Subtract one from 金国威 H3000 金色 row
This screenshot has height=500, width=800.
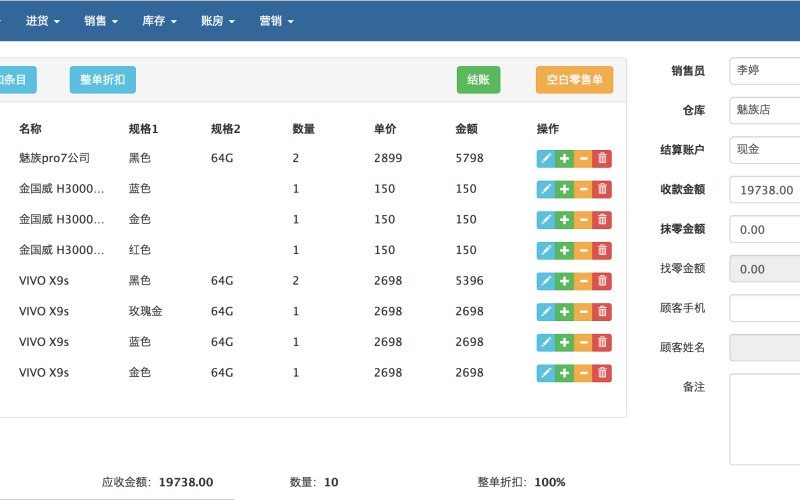point(583,220)
